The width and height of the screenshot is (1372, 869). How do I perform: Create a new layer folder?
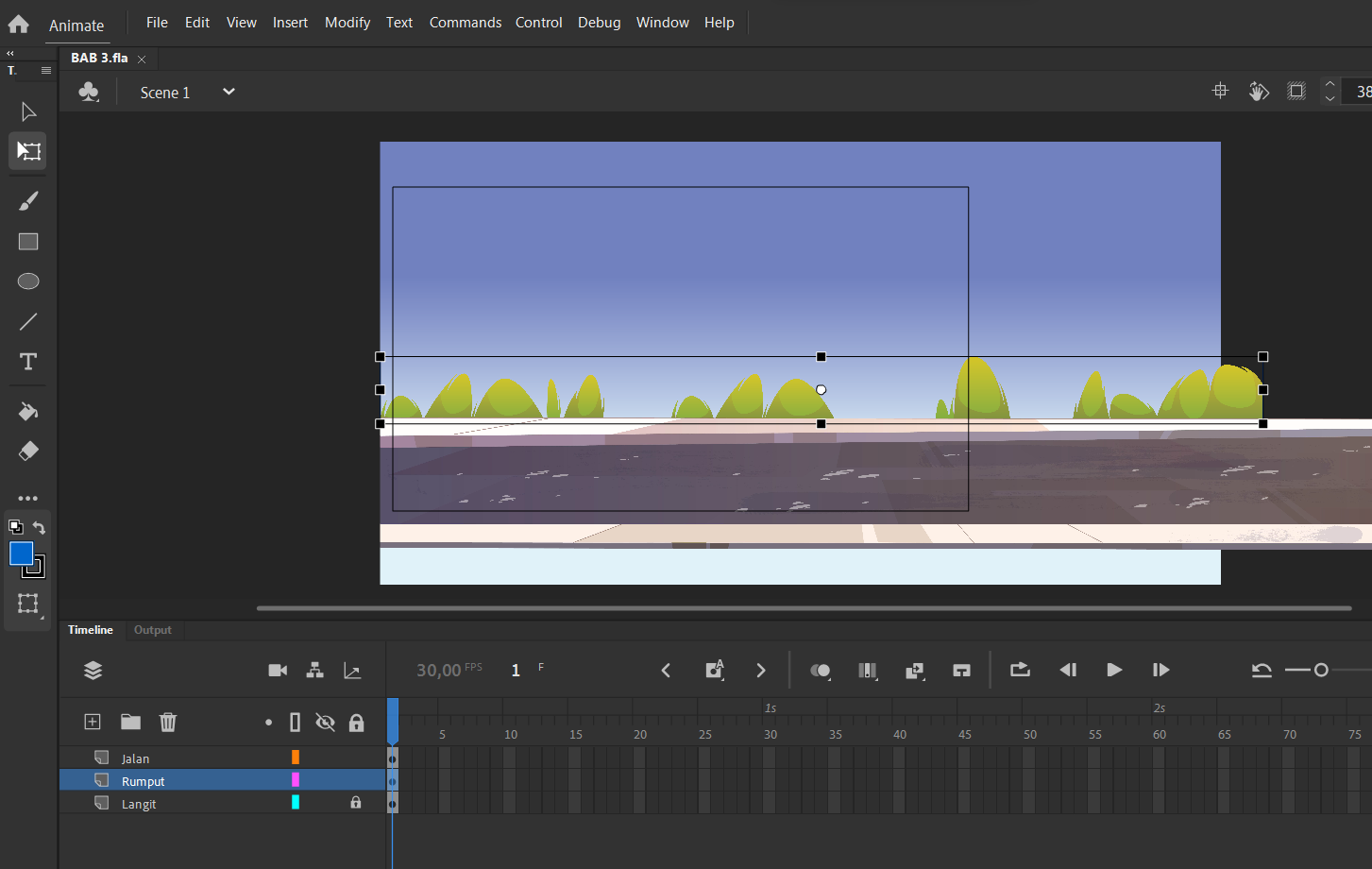pos(130,722)
